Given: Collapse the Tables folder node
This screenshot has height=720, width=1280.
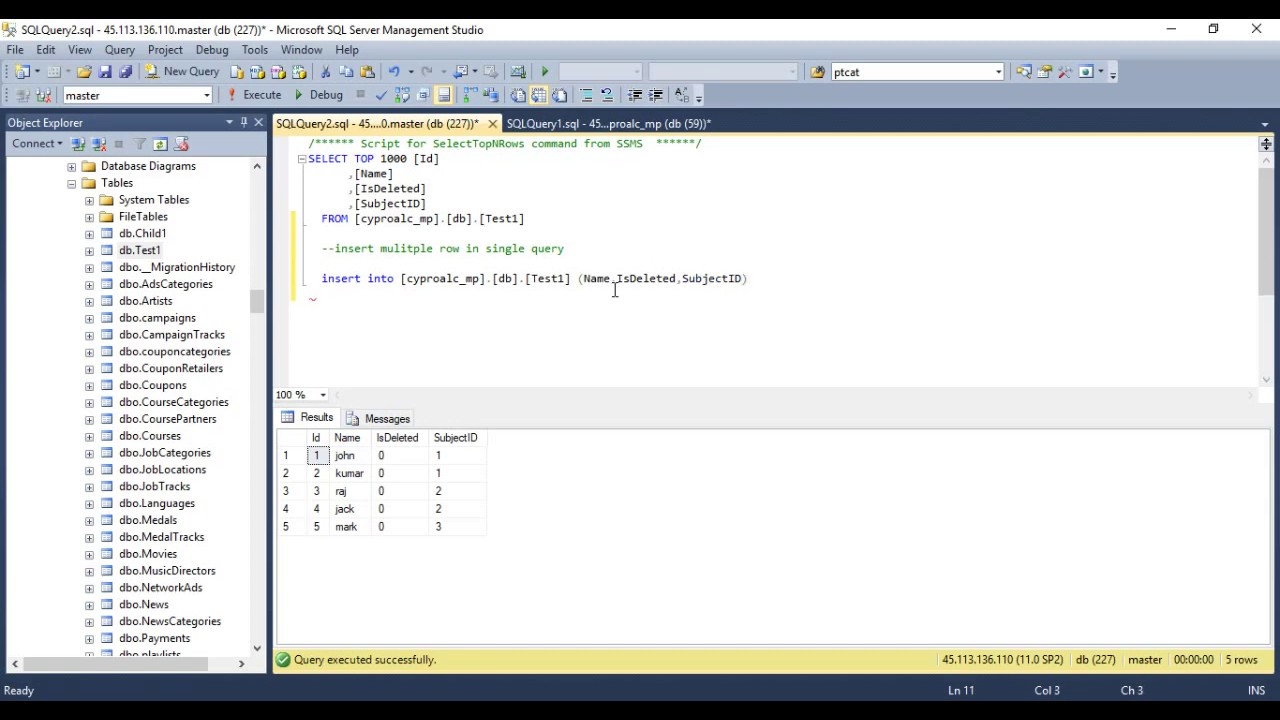Looking at the screenshot, I should coord(72,183).
